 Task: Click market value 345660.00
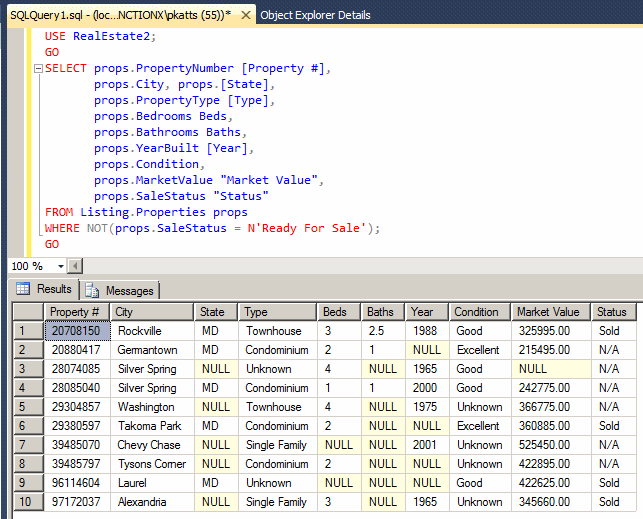coord(551,502)
